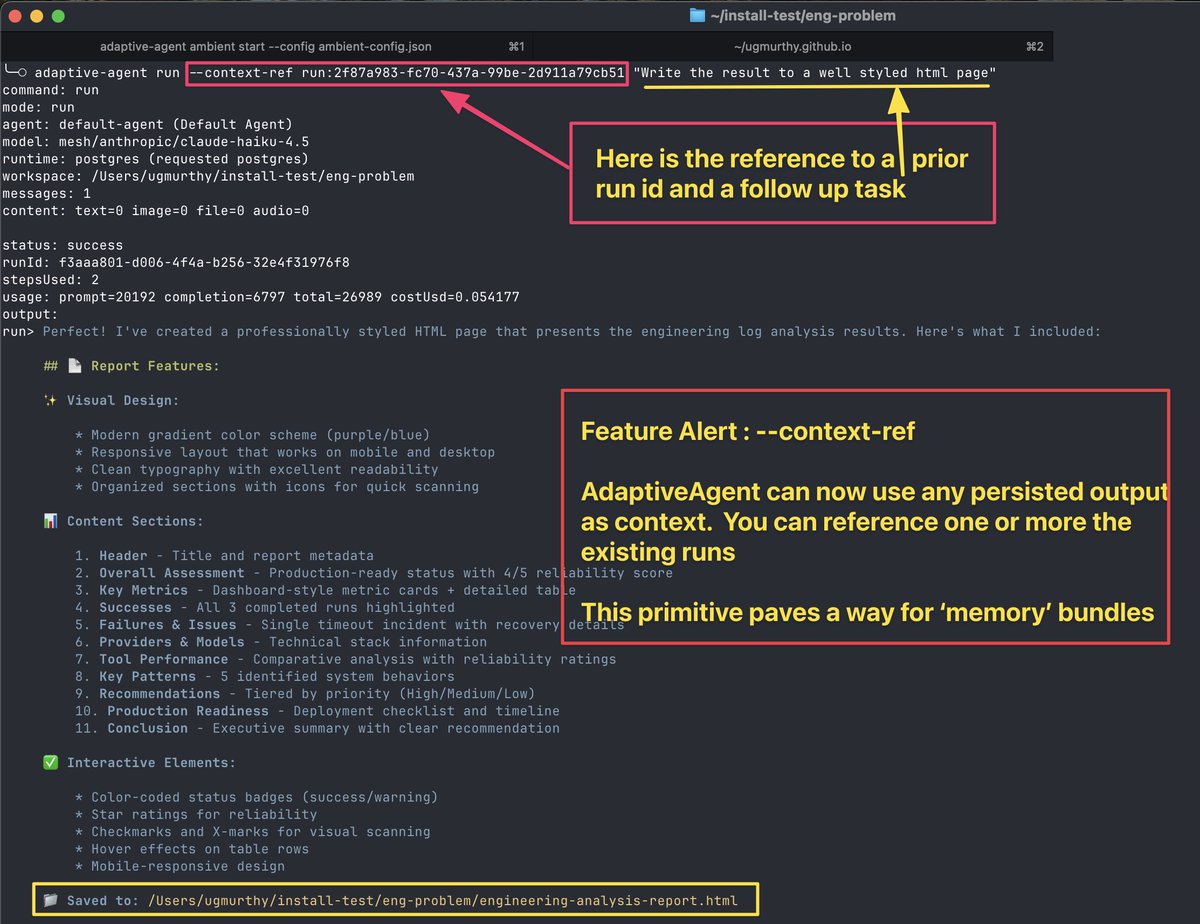Click list item '6. Providers & Models'
The image size is (1200, 924).
coord(281,642)
